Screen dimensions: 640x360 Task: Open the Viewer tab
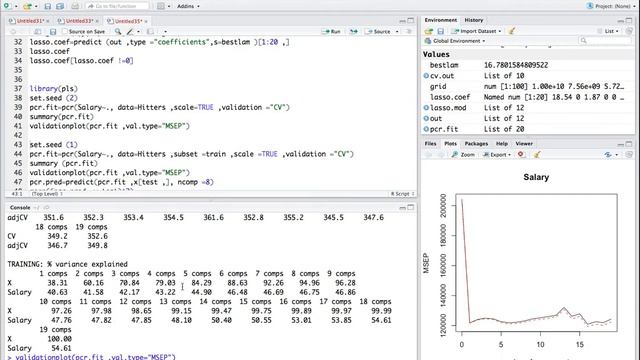pyautogui.click(x=524, y=144)
